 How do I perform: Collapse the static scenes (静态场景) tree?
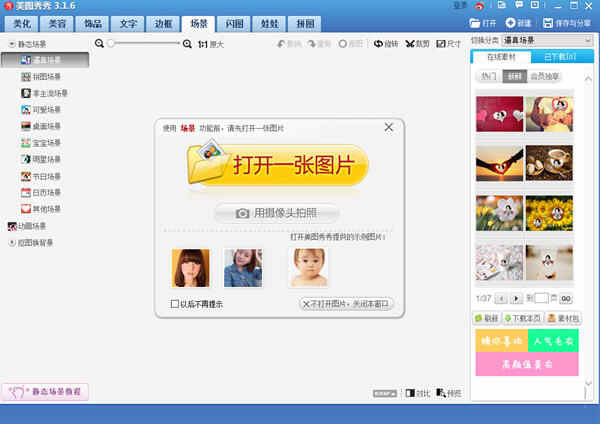[10, 45]
